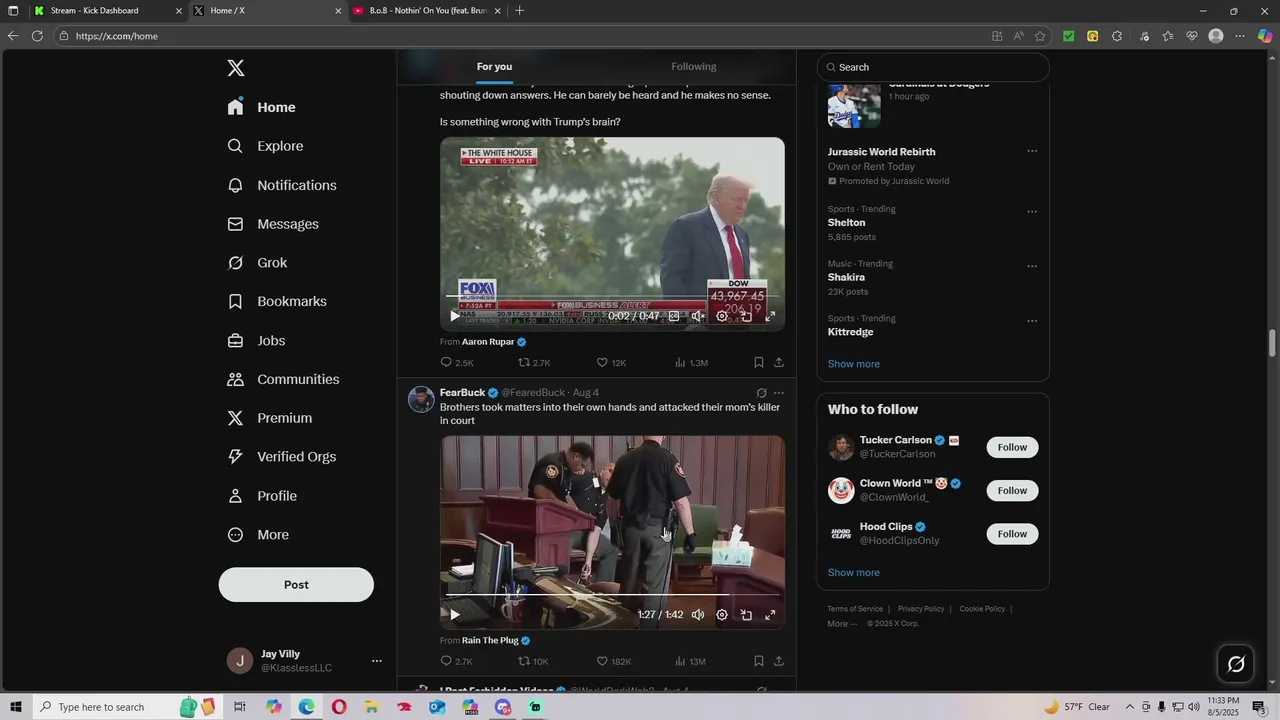Open Aaron Rupar source link

click(x=488, y=342)
